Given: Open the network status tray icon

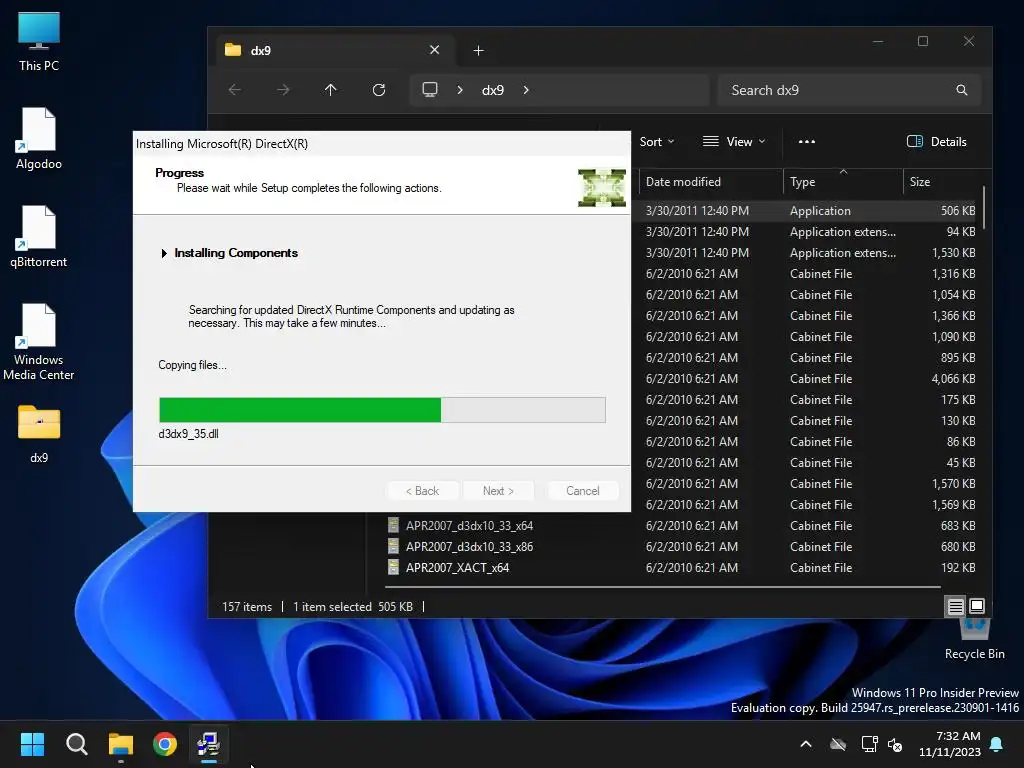Looking at the screenshot, I should click(869, 744).
